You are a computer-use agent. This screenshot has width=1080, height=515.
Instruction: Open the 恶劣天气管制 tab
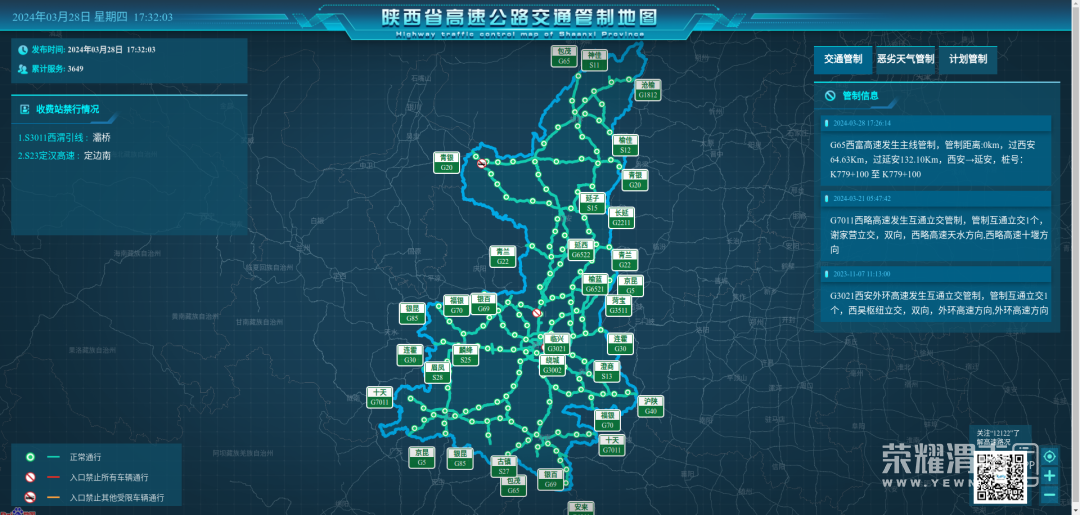(x=905, y=59)
